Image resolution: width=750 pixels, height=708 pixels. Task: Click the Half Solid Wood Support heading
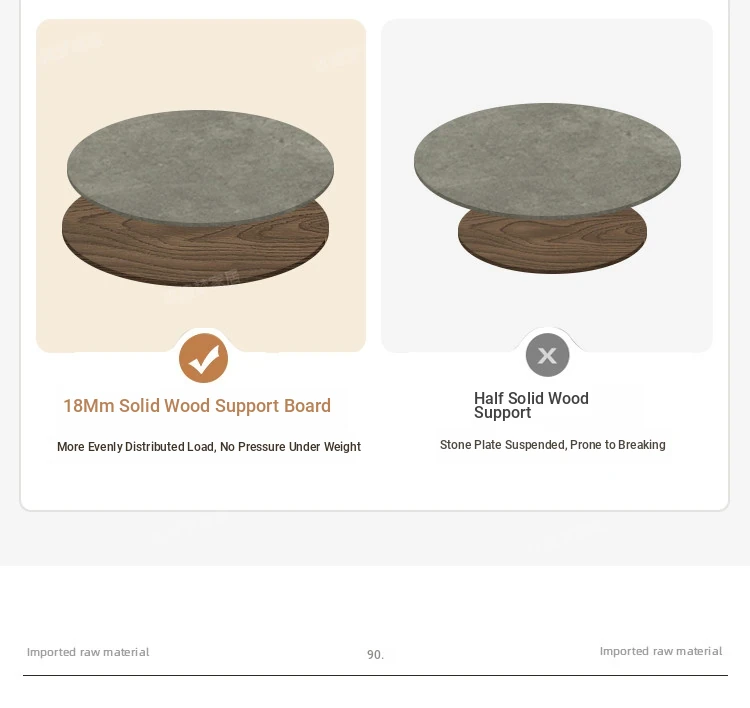pos(531,405)
